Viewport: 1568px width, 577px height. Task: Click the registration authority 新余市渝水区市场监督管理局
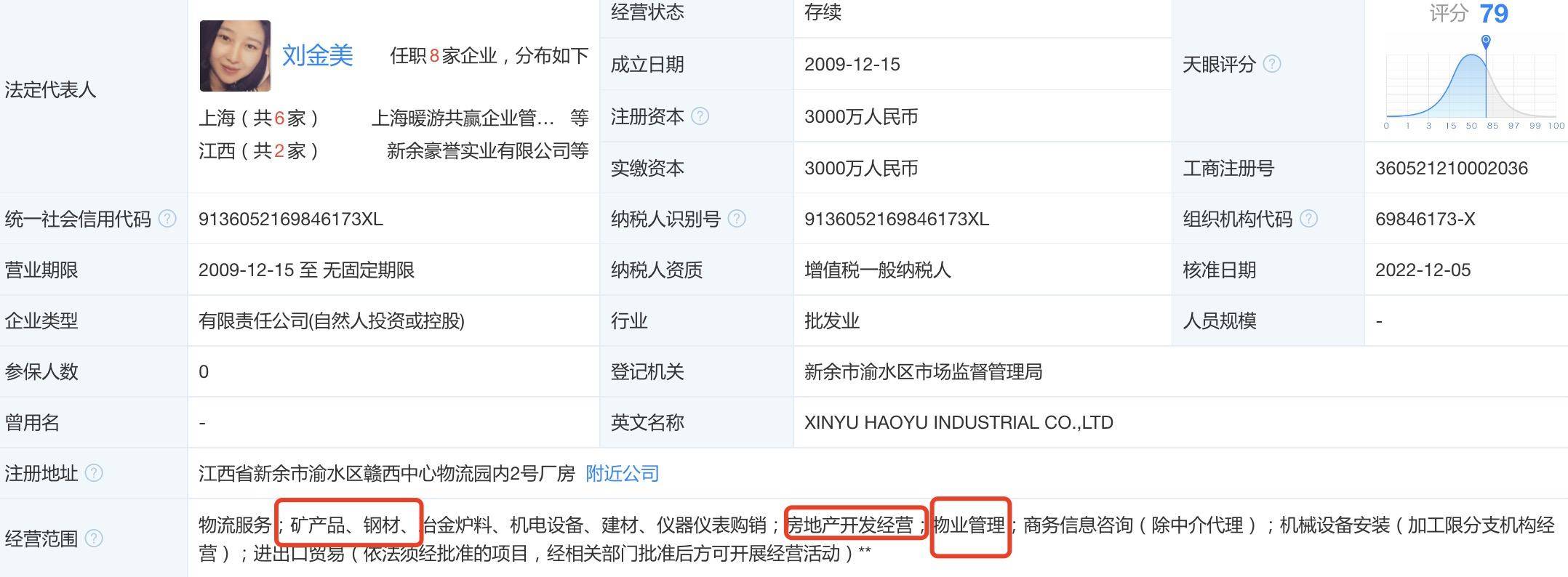pos(924,372)
